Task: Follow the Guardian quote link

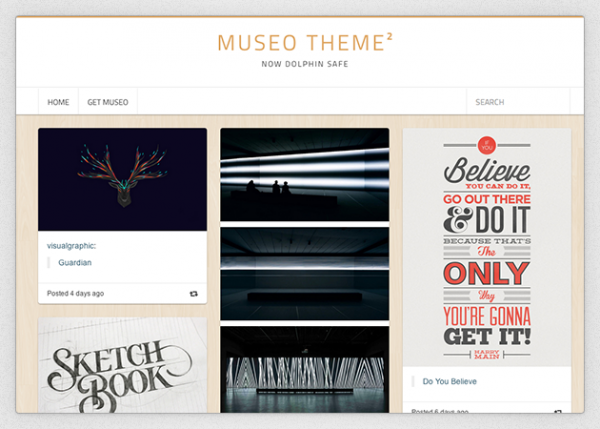Action: pyautogui.click(x=75, y=263)
